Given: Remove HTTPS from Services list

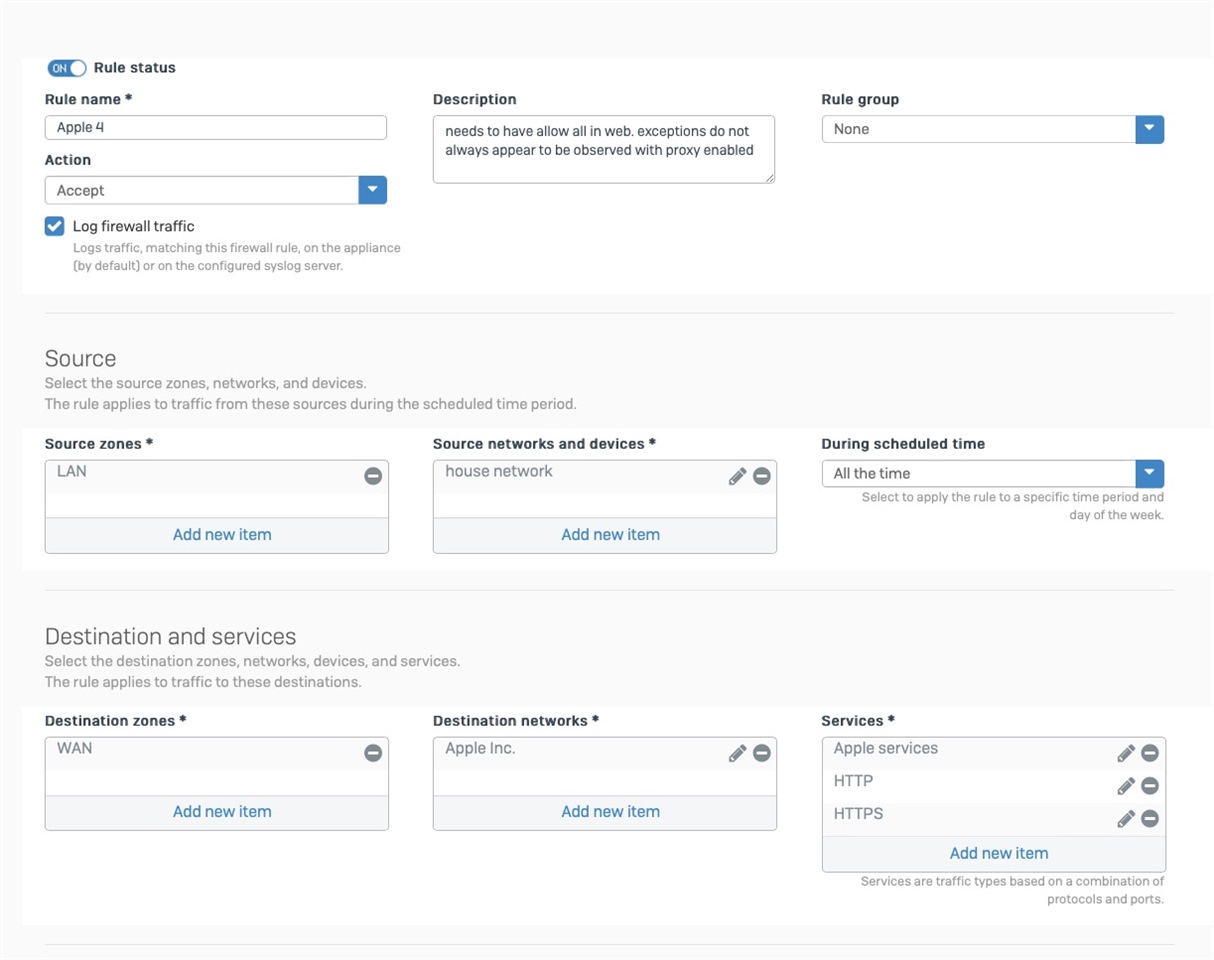Looking at the screenshot, I should point(1150,819).
